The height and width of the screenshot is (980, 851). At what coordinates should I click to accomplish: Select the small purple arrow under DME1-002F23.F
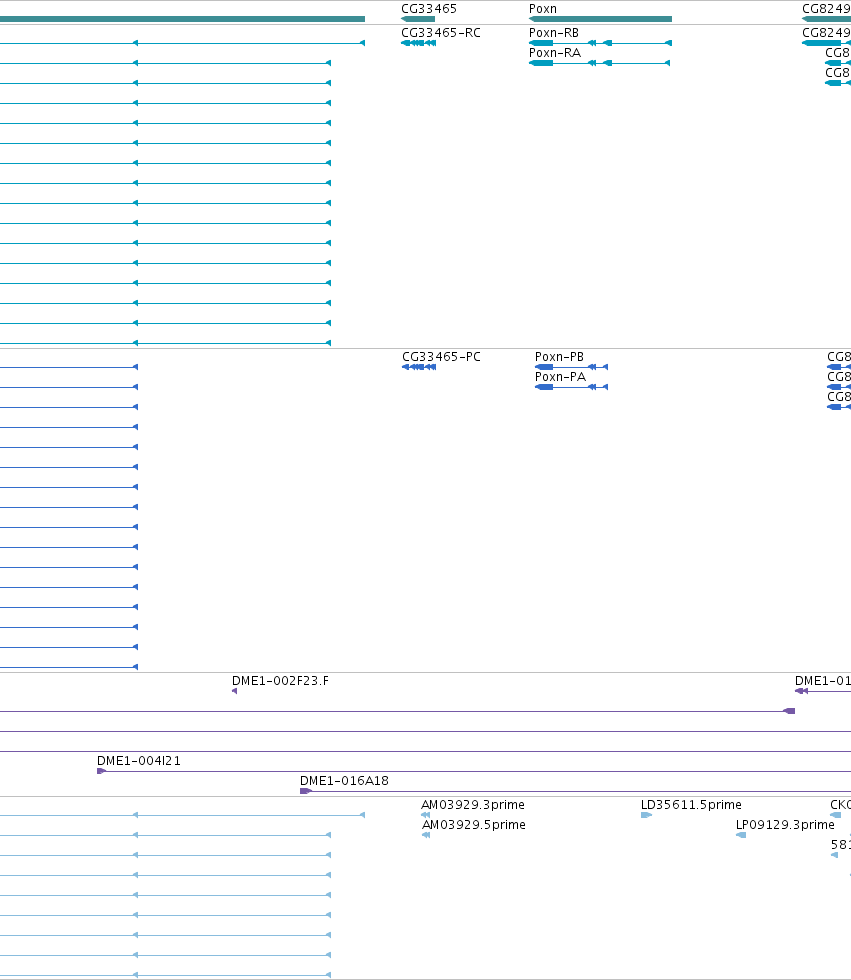[x=234, y=691]
